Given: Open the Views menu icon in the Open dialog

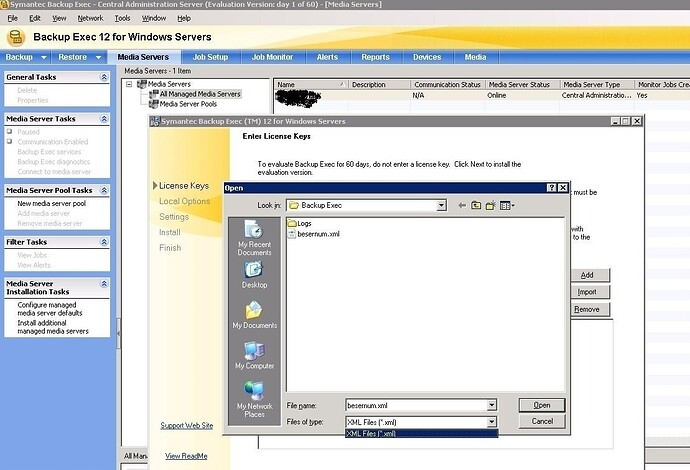Looking at the screenshot, I should pos(507,206).
